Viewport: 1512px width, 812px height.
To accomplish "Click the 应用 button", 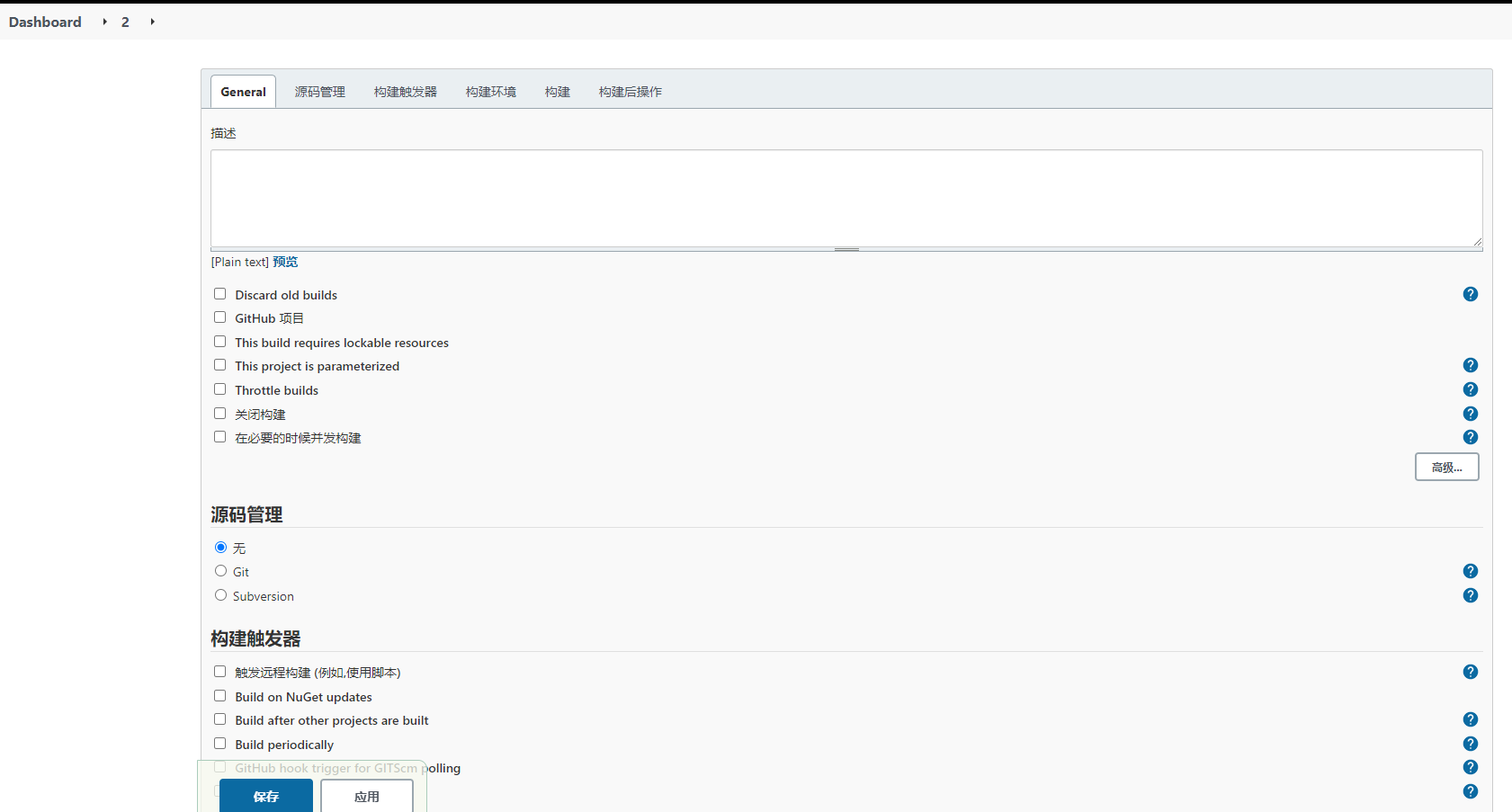I will [x=367, y=796].
